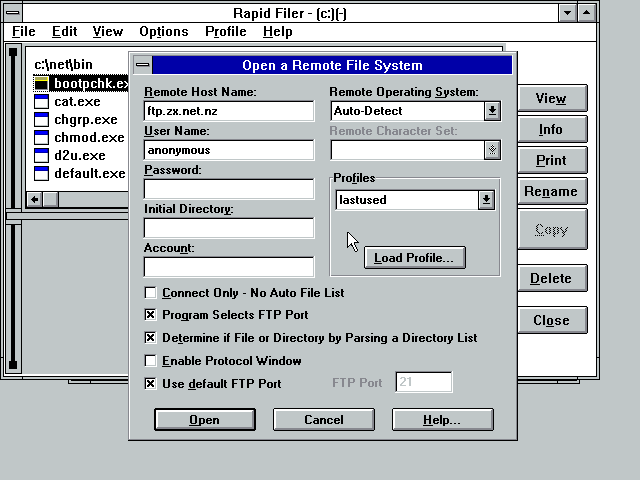Enable Protocol Window checkbox
The width and height of the screenshot is (640, 480).
click(x=150, y=361)
